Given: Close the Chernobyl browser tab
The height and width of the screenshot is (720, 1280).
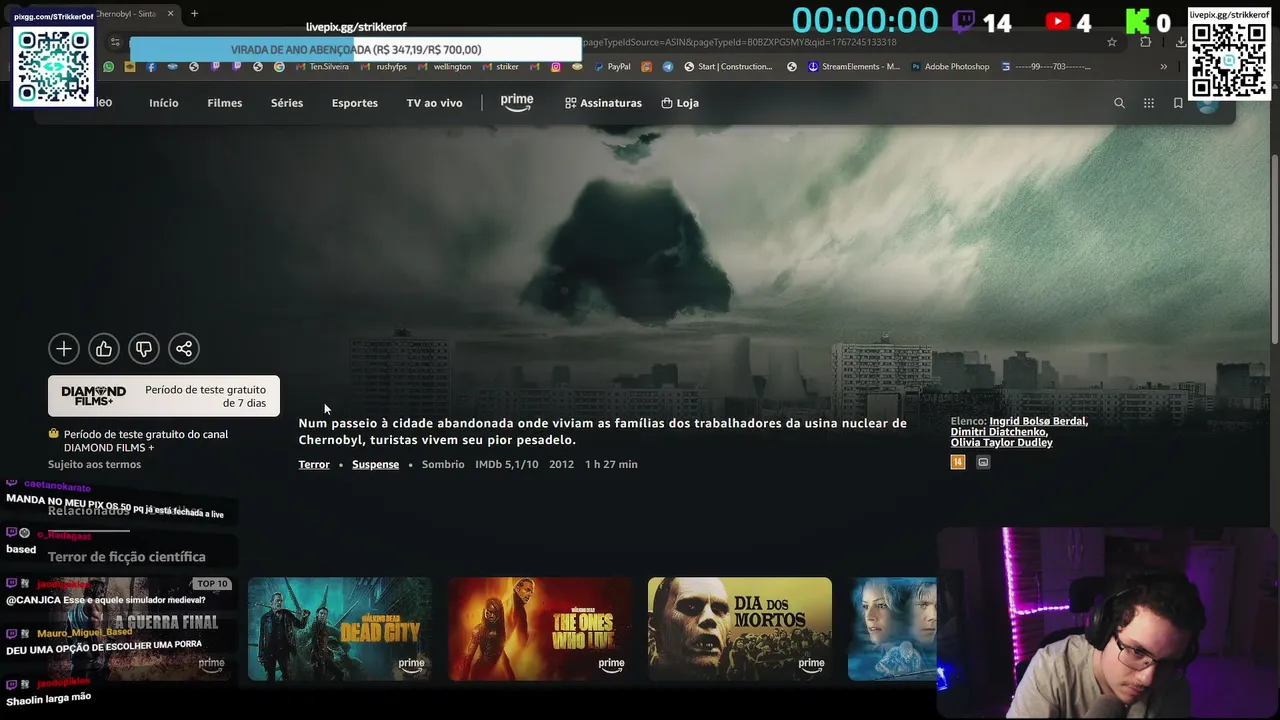Looking at the screenshot, I should coord(170,14).
